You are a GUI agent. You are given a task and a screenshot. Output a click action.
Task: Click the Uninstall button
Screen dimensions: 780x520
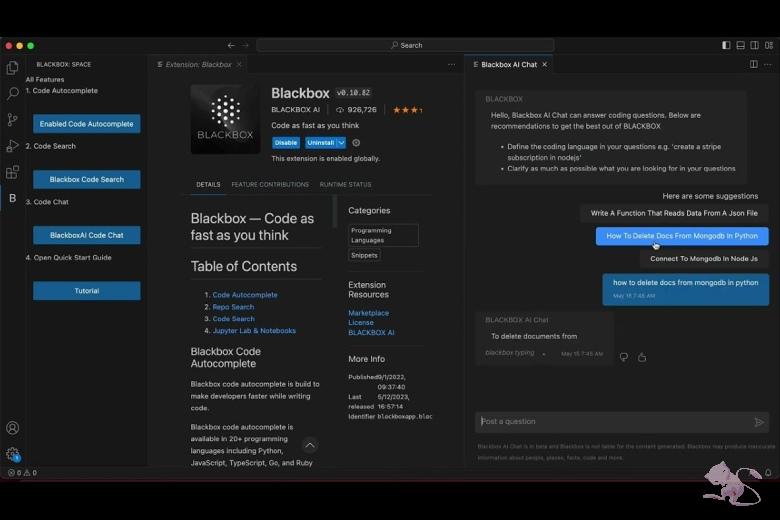click(x=321, y=143)
